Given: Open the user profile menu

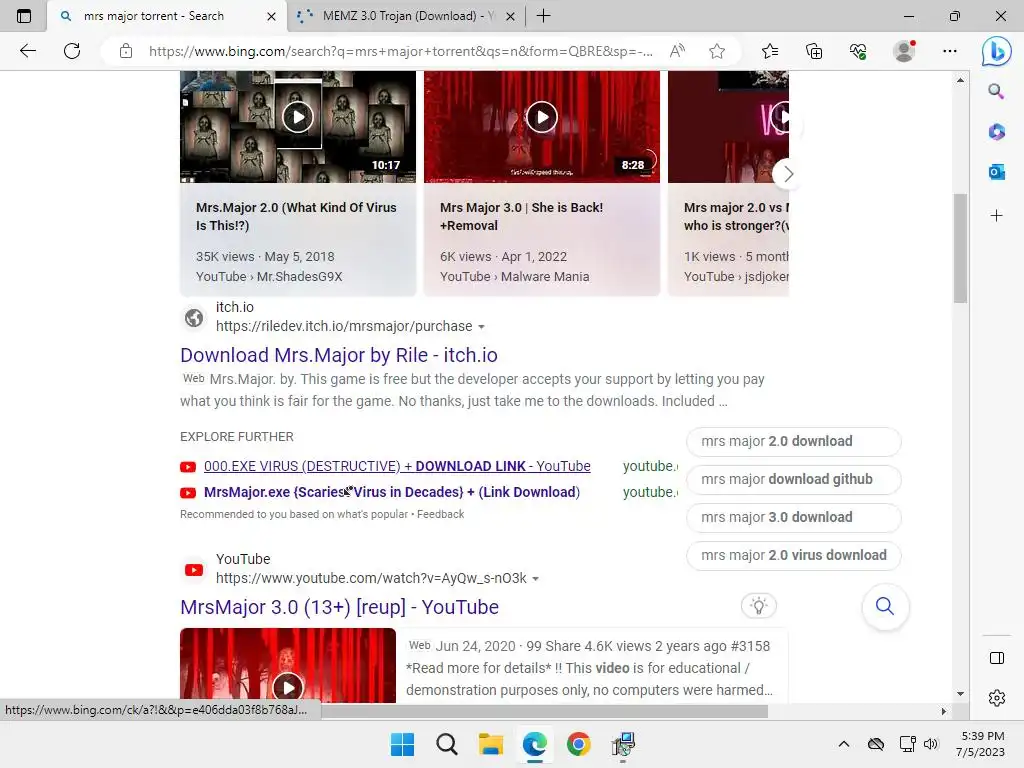Looking at the screenshot, I should coord(904,51).
